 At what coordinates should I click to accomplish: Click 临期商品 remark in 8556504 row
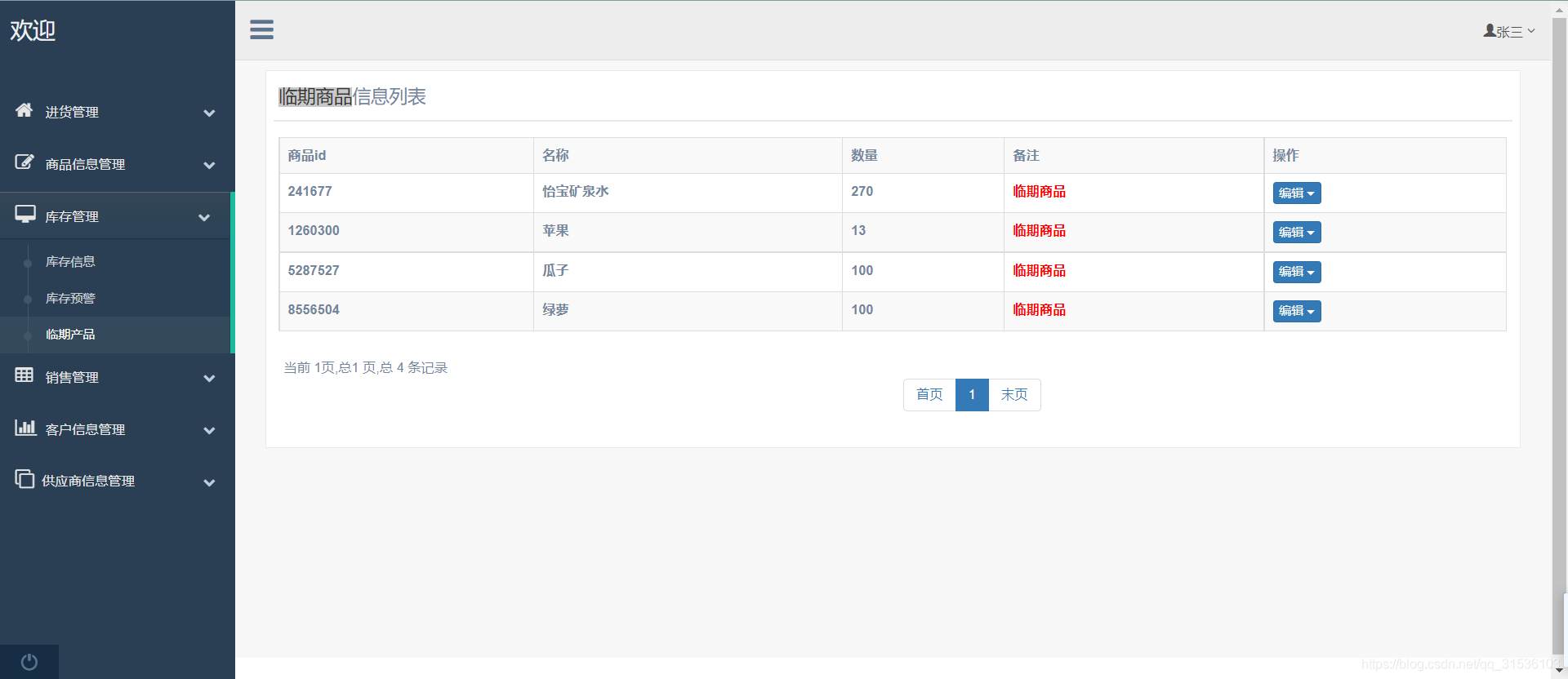point(1039,310)
